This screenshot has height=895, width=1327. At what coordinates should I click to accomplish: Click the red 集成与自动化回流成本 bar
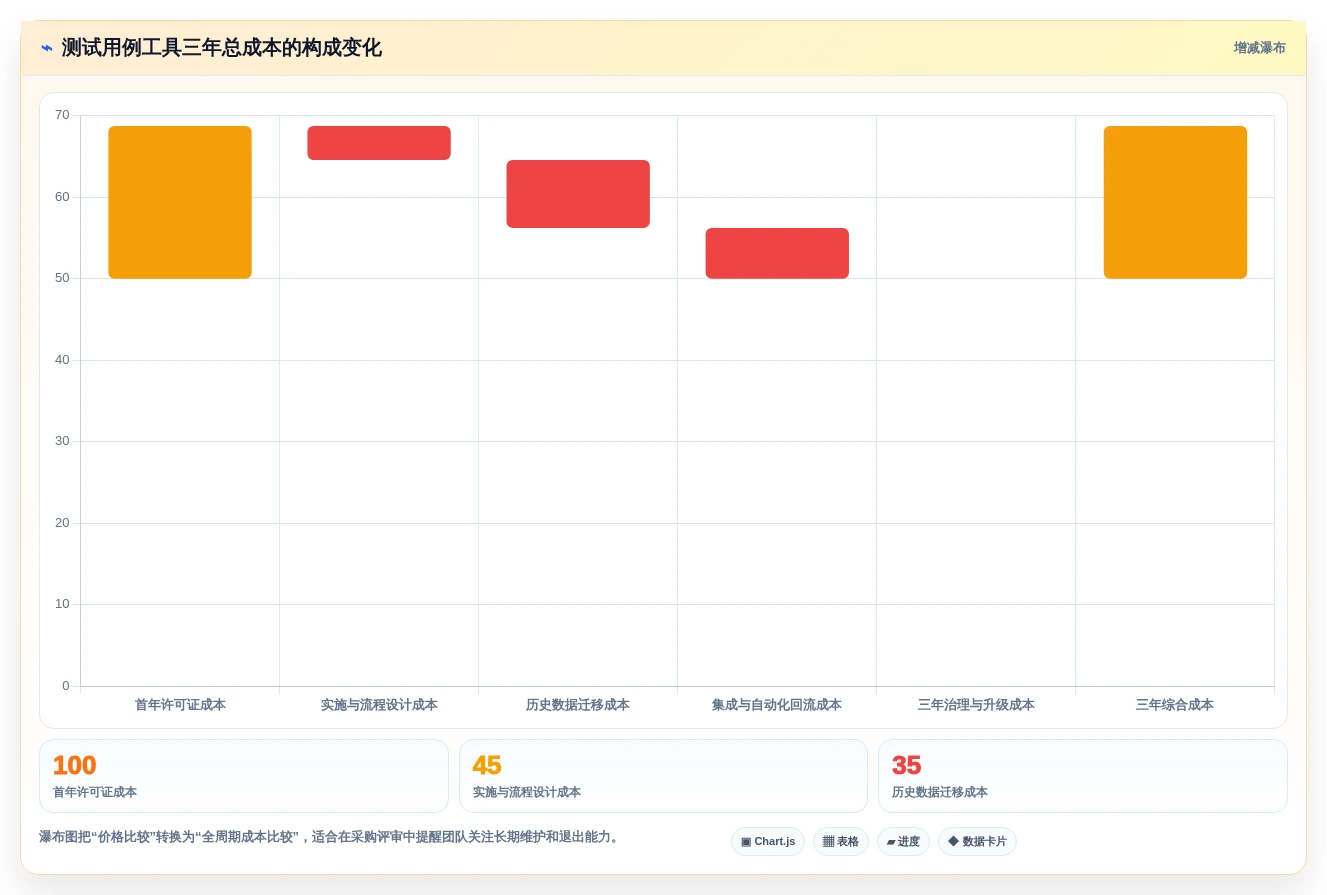[x=777, y=253]
